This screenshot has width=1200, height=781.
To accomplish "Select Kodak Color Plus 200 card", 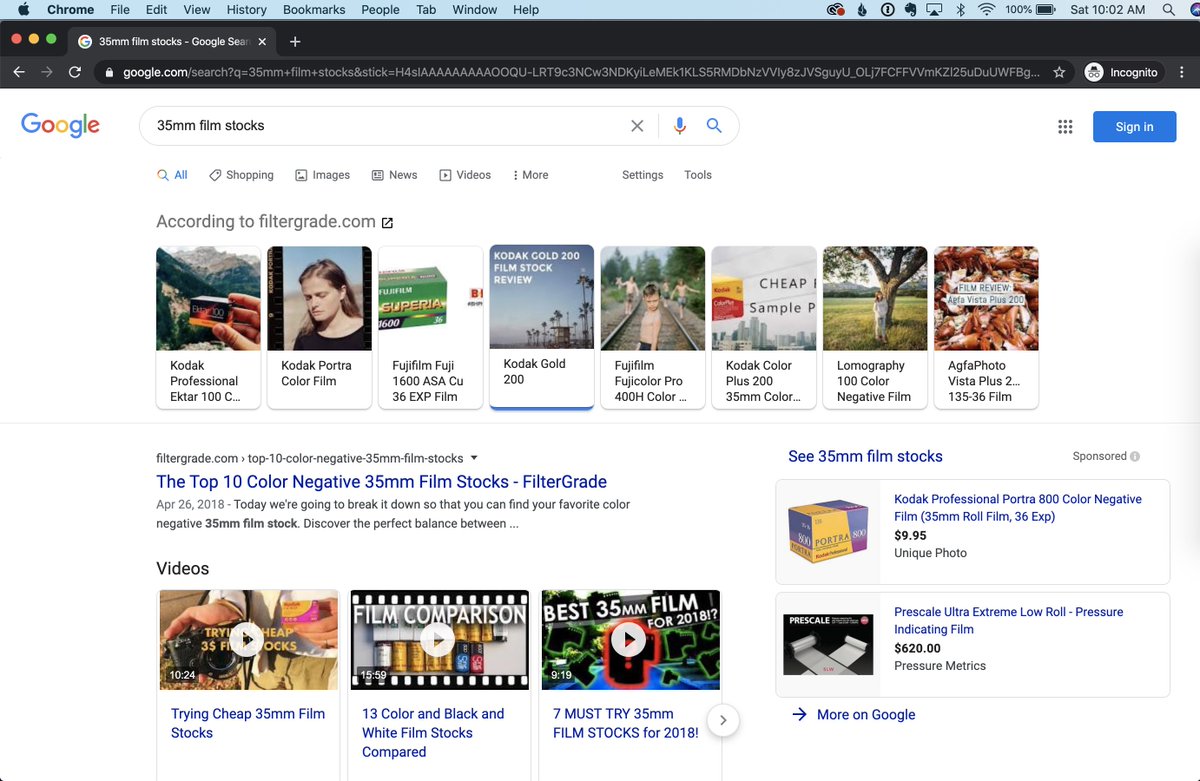I will [763, 327].
